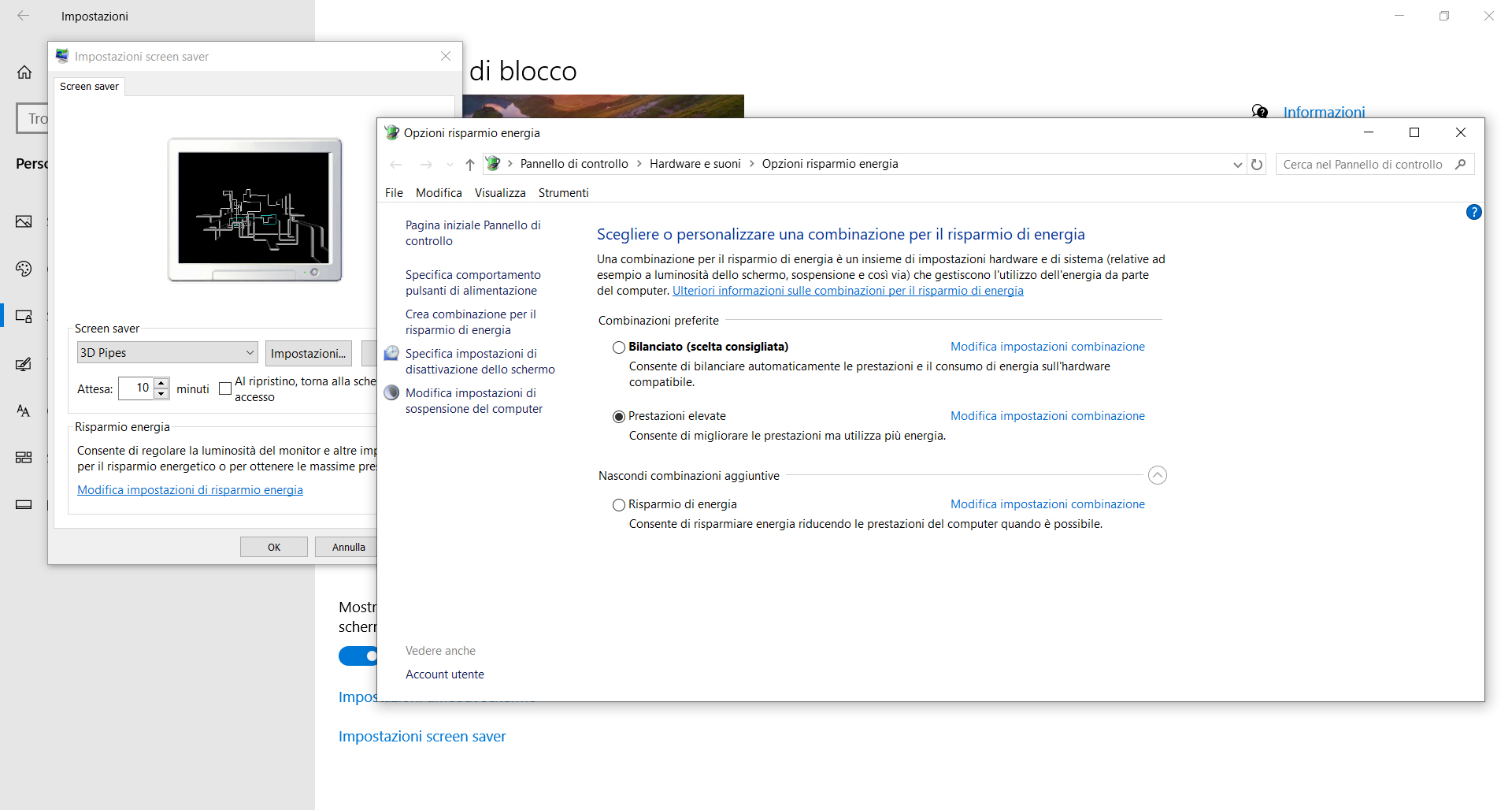
Task: Click the search magnifier in Control Panel
Action: click(x=1461, y=164)
